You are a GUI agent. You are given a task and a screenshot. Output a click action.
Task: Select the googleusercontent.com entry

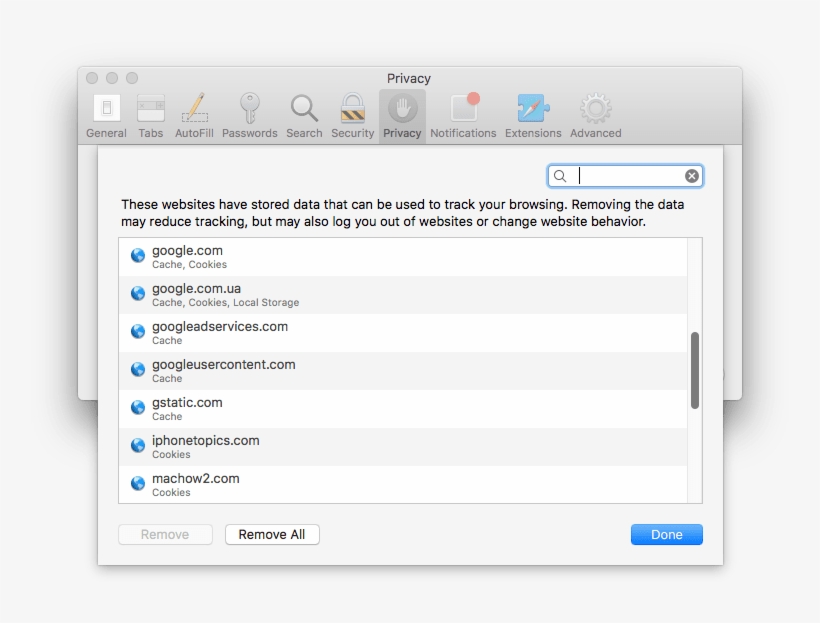point(403,371)
